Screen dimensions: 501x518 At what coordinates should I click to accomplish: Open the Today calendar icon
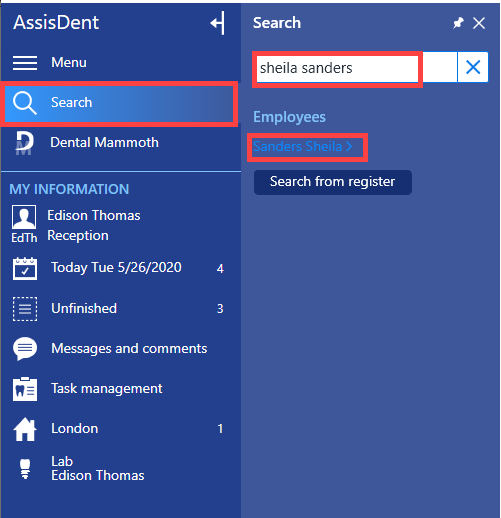coord(25,269)
